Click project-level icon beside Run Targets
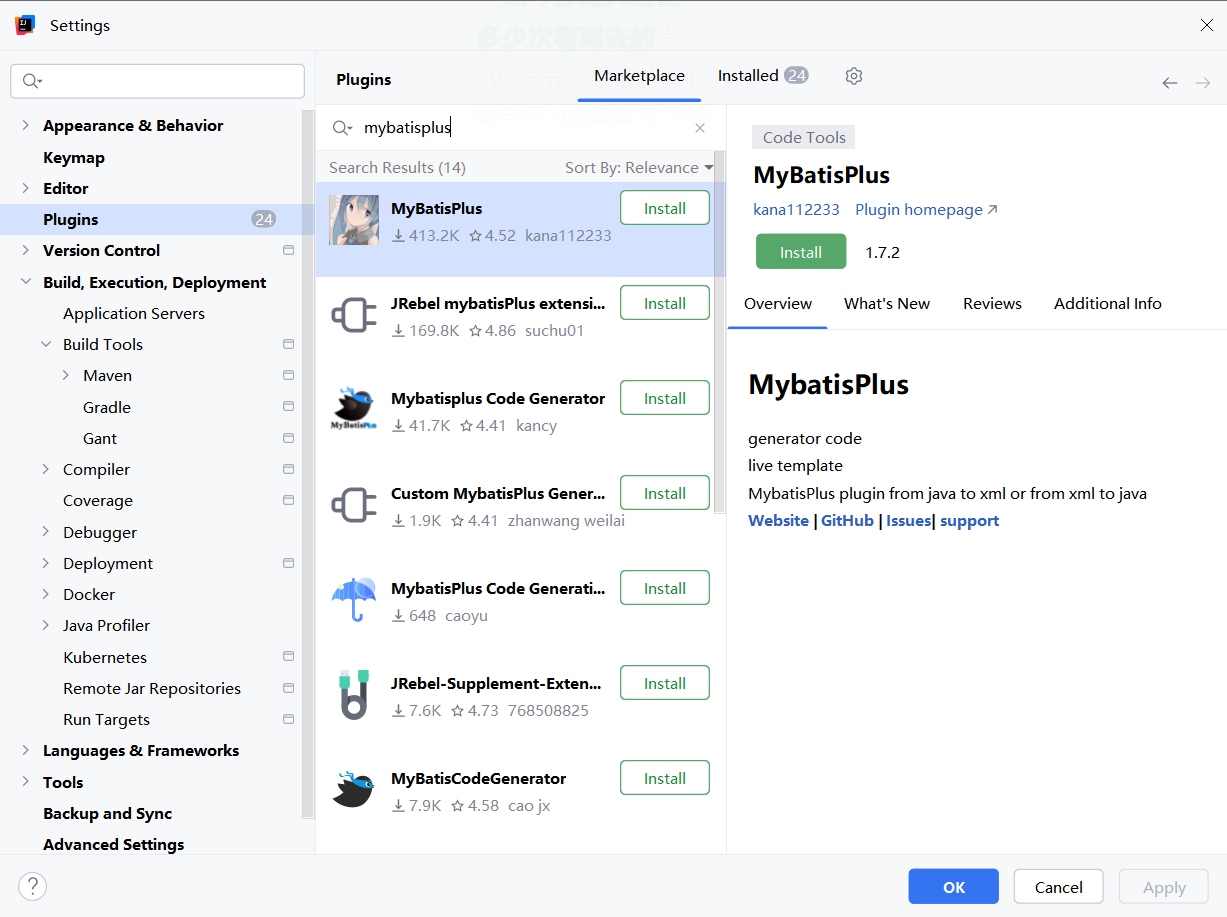The image size is (1227, 917). [x=288, y=719]
